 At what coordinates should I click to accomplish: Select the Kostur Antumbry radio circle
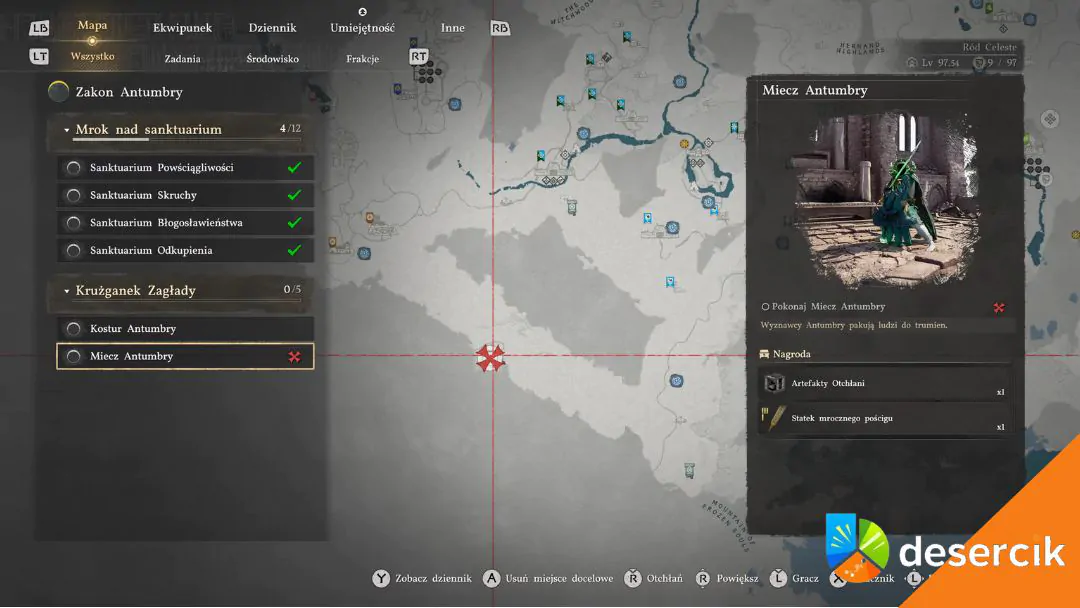coord(74,329)
